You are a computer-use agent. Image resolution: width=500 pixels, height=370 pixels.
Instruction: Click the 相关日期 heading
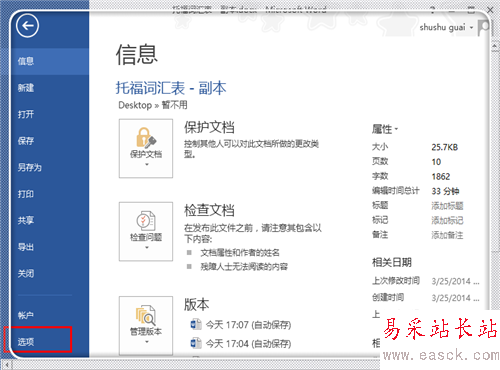[x=392, y=262]
